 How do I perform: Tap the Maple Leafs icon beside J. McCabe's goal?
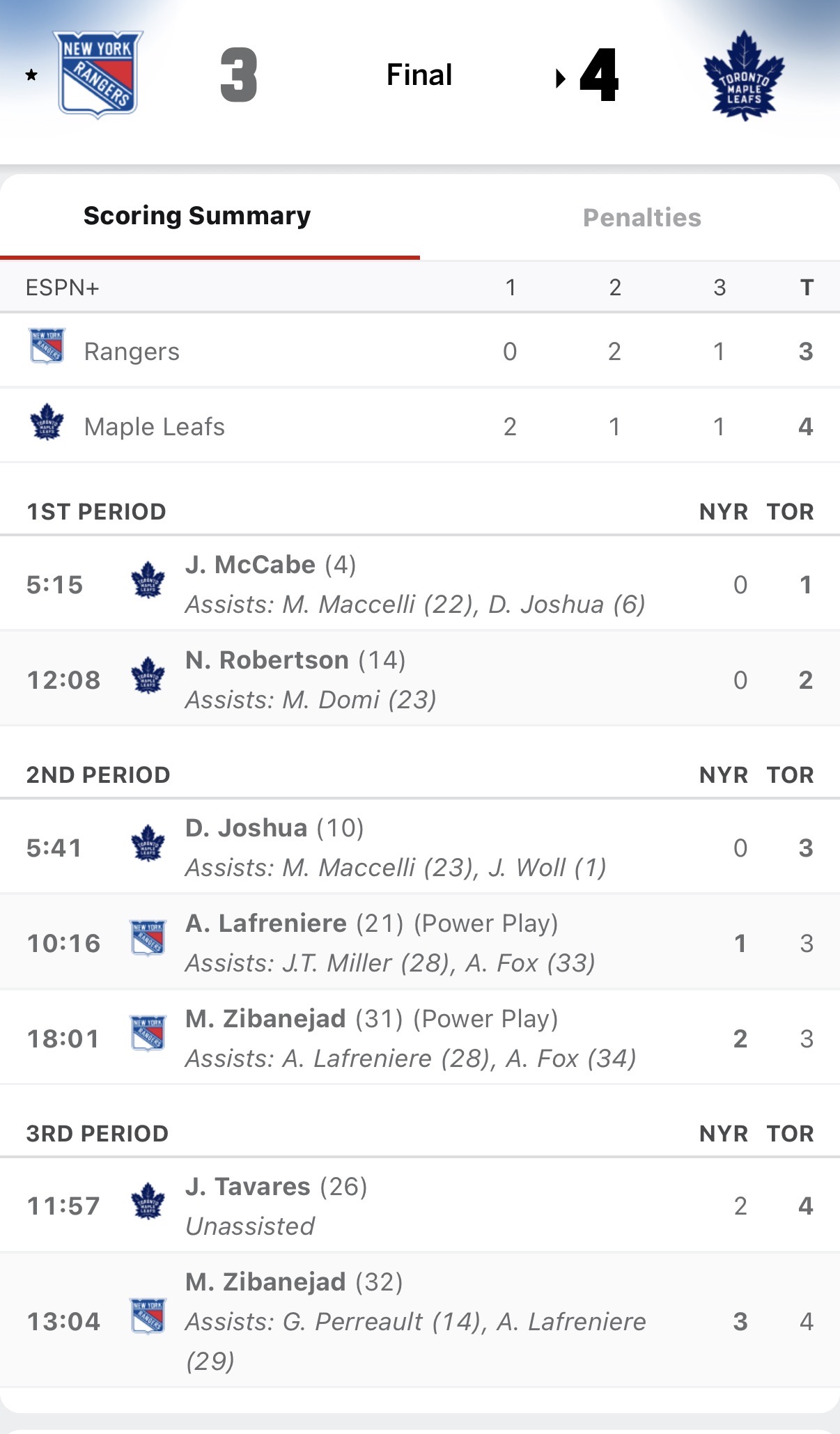148,580
